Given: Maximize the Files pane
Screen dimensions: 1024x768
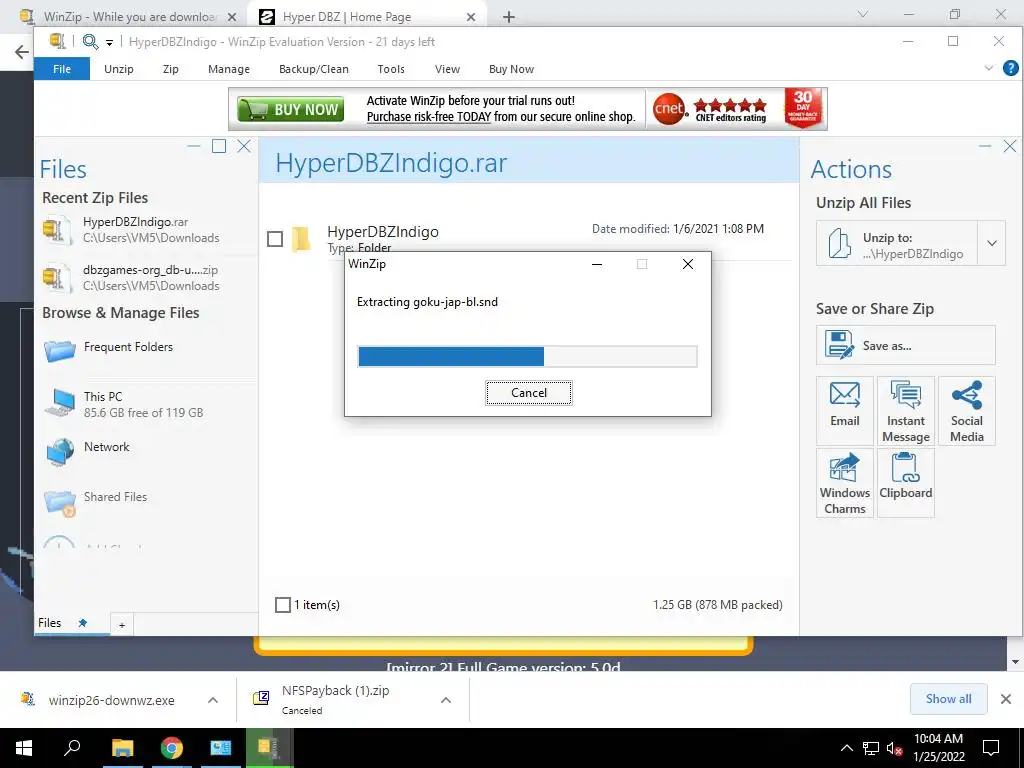Looking at the screenshot, I should [219, 146].
